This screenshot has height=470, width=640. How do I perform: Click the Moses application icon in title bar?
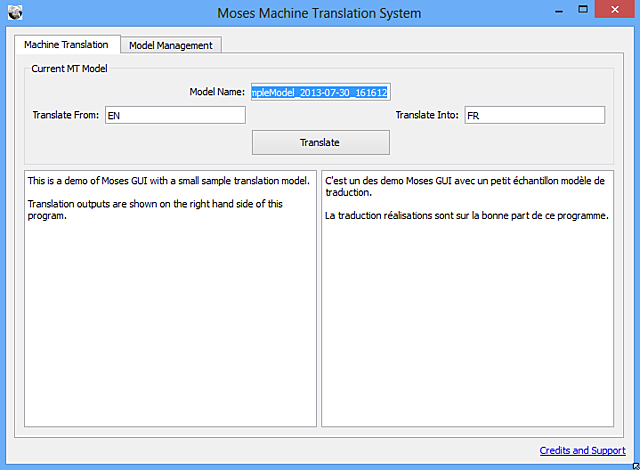[x=15, y=12]
